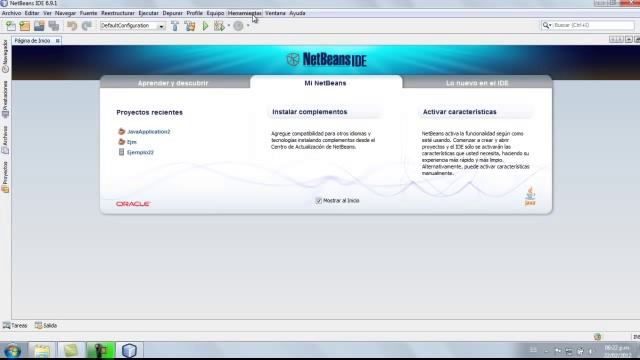Expand the Proyectos side panel

(5, 177)
